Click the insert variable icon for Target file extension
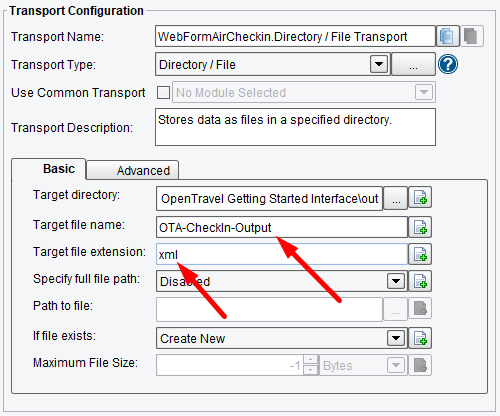The height and width of the screenshot is (416, 500). [420, 254]
